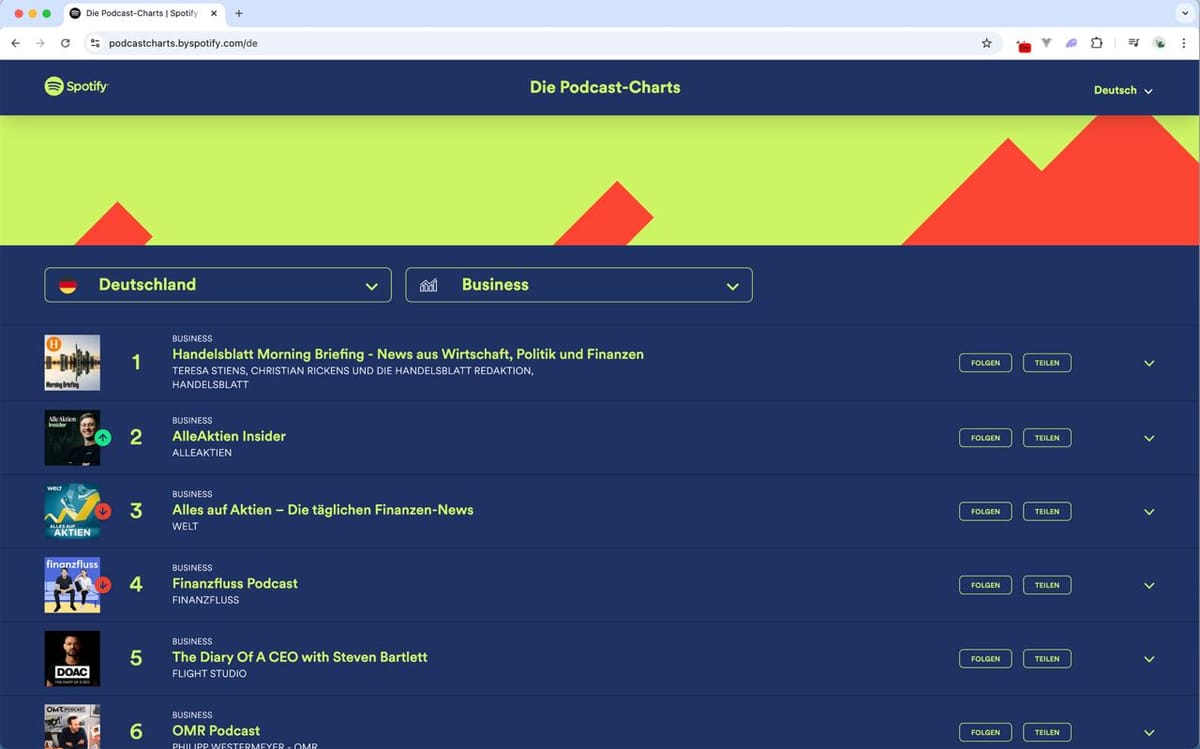The height and width of the screenshot is (749, 1200).
Task: Open the tab search dropdown
Action: click(x=1185, y=13)
